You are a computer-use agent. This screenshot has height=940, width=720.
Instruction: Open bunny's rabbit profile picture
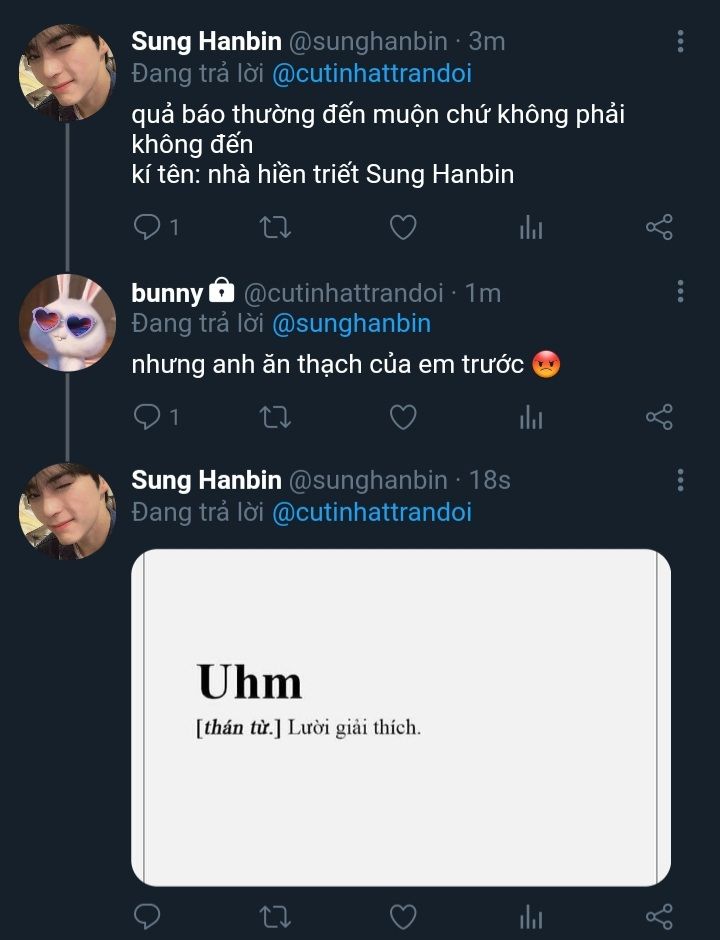point(67,322)
